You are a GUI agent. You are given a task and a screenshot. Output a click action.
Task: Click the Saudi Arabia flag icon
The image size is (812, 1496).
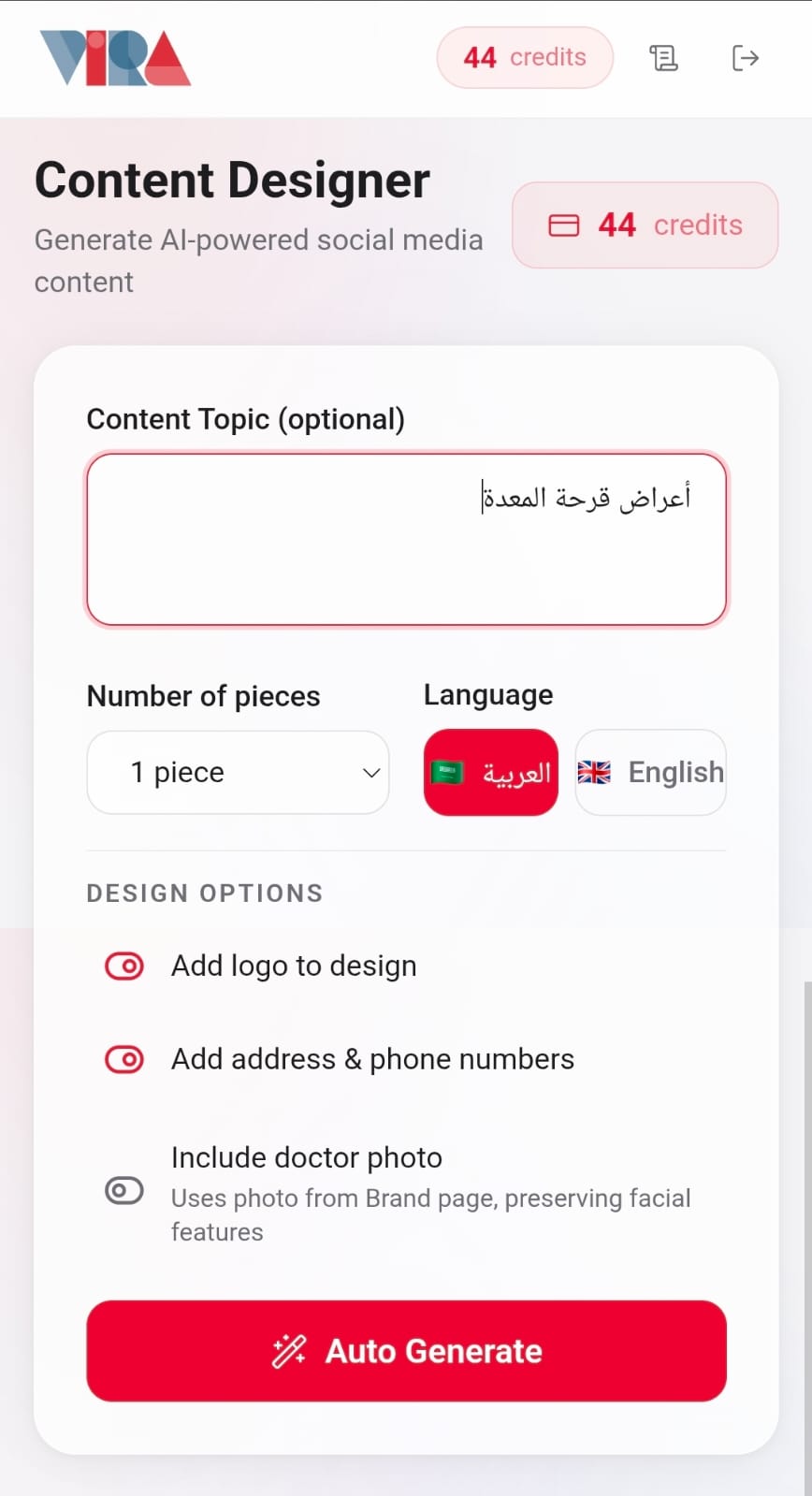(x=447, y=773)
